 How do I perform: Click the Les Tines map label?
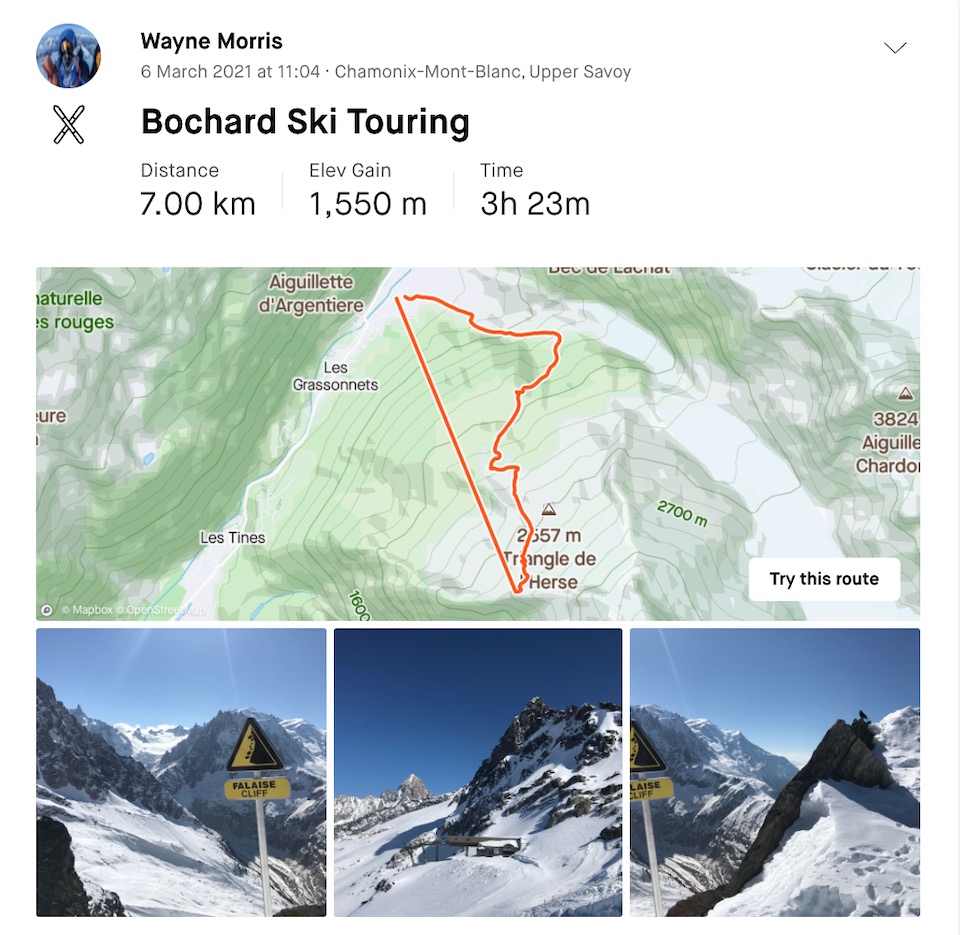[233, 538]
